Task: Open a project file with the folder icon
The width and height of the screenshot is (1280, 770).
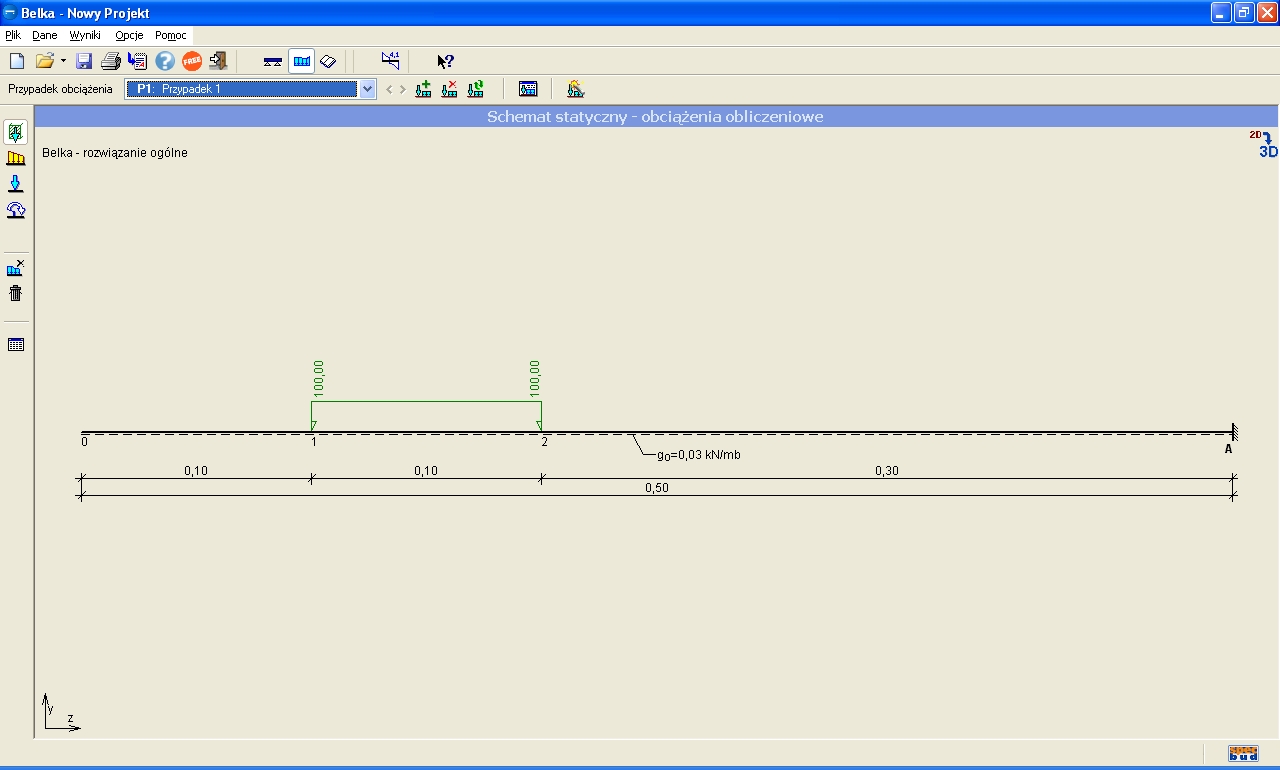Action: (44, 61)
